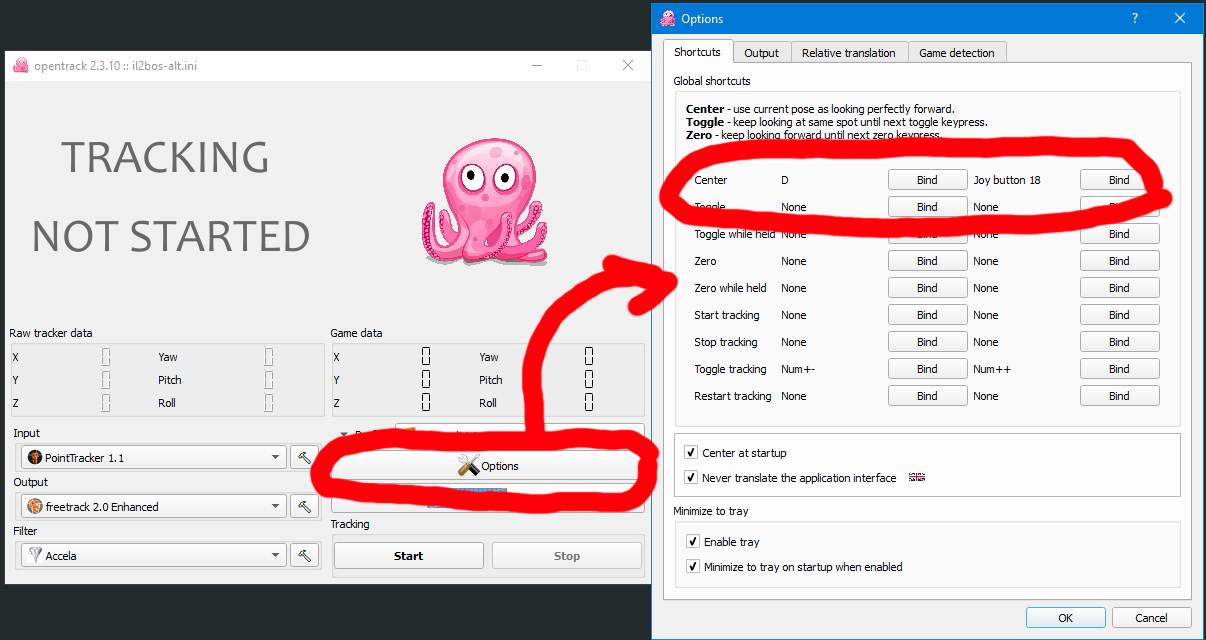The image size is (1206, 640).
Task: Open Input tracker settings hammer icon
Action: tap(304, 458)
